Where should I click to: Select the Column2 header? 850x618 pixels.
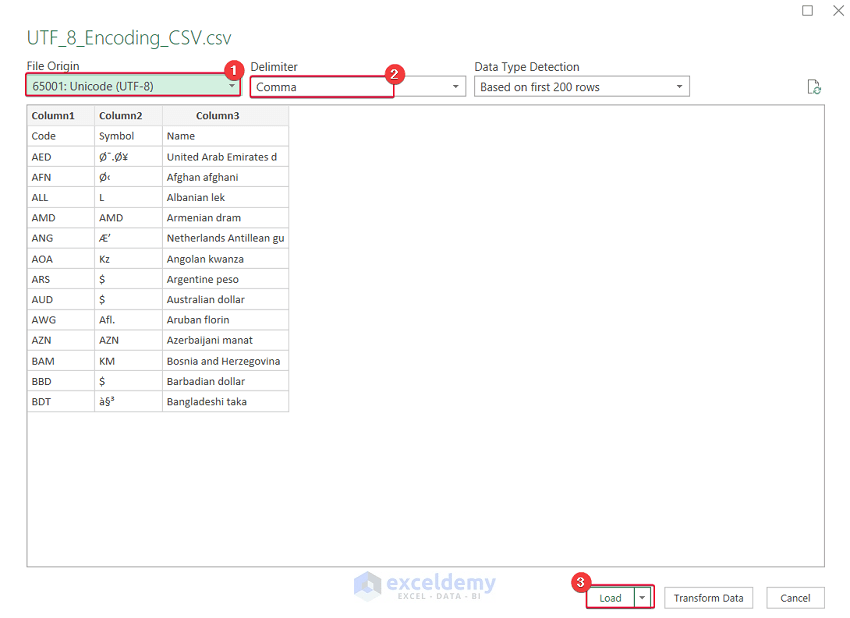click(x=120, y=115)
